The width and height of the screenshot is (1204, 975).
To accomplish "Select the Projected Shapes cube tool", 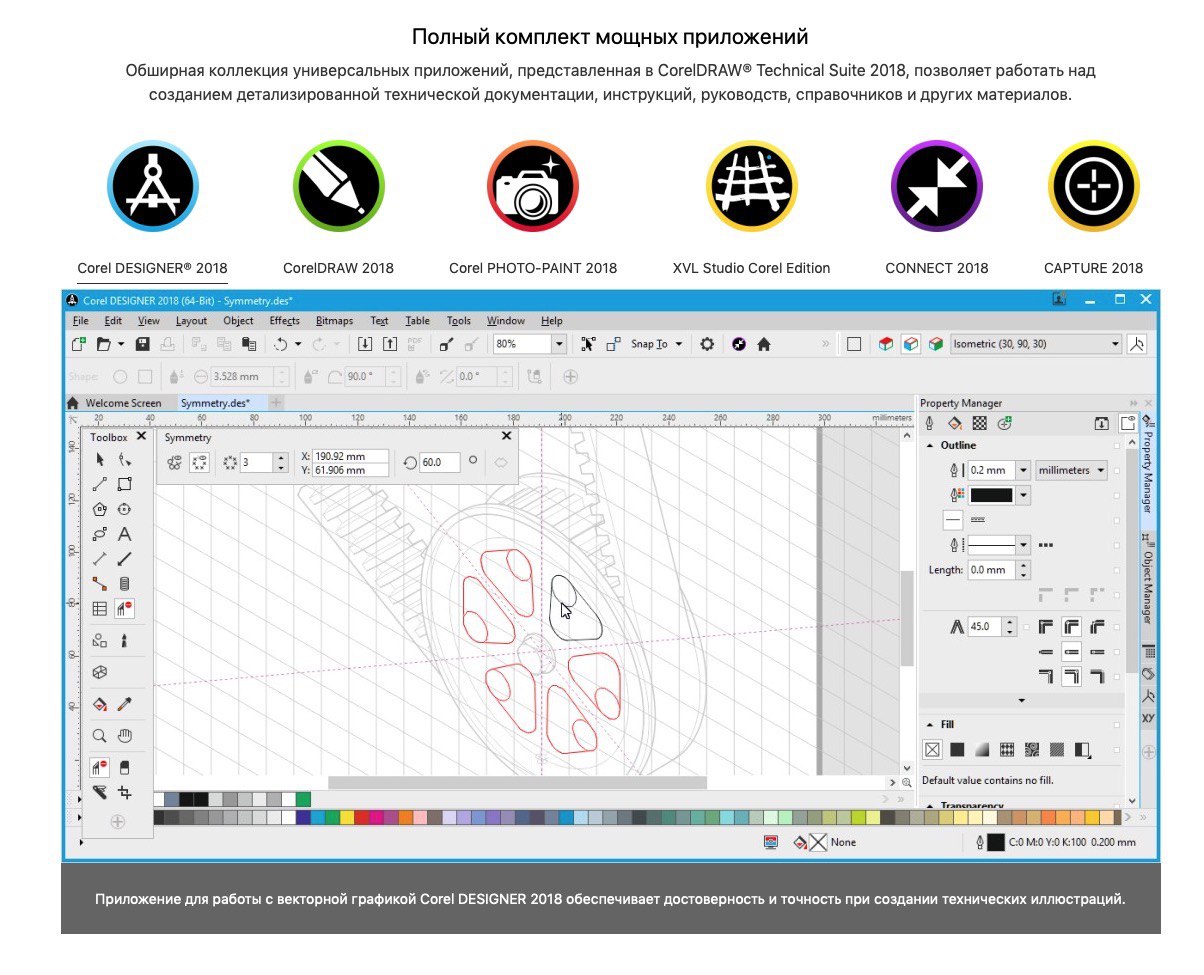I will (100, 672).
